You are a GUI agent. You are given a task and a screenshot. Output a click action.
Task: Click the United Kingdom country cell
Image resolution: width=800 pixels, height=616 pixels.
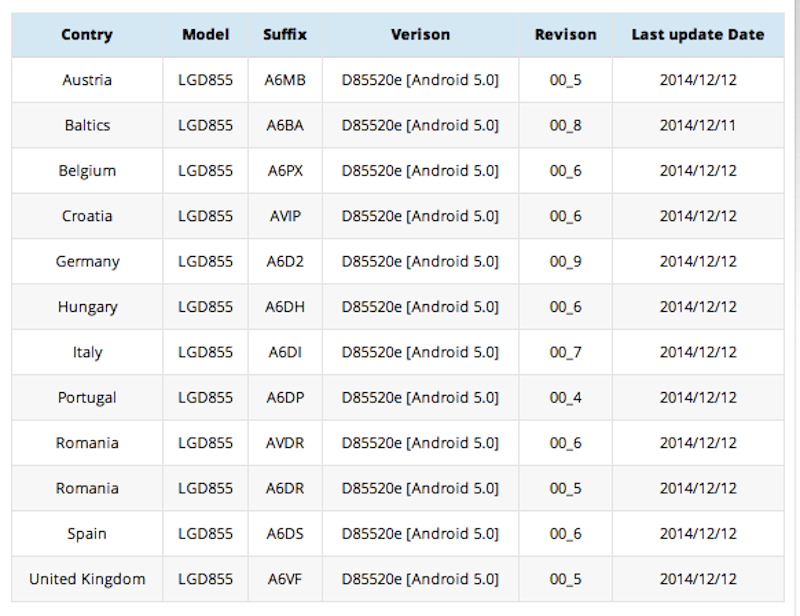(x=87, y=579)
